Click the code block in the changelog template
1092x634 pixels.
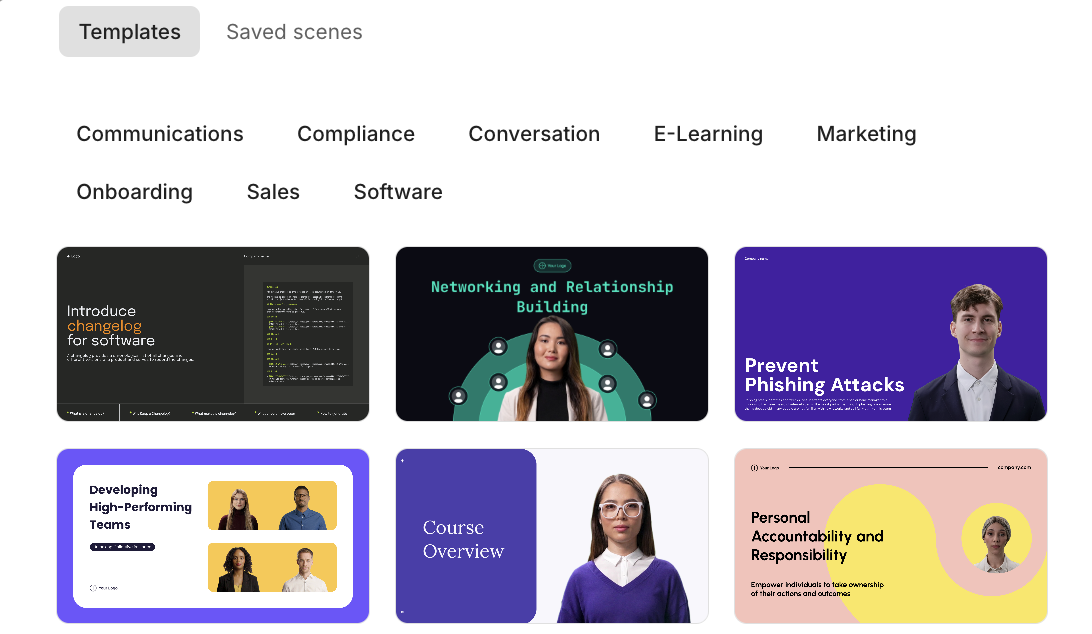coord(308,333)
